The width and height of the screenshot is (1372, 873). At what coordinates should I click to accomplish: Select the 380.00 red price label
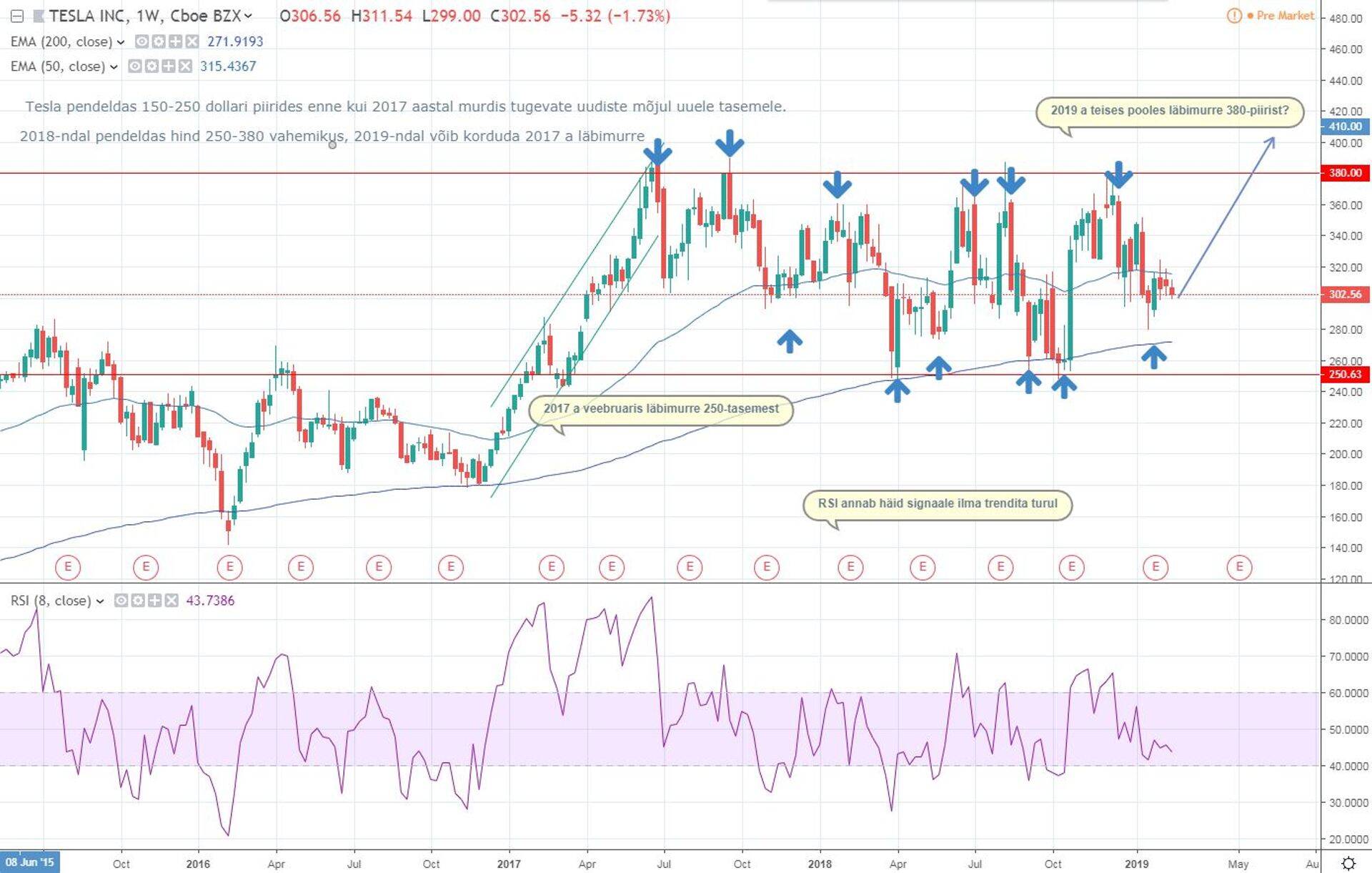(x=1345, y=173)
